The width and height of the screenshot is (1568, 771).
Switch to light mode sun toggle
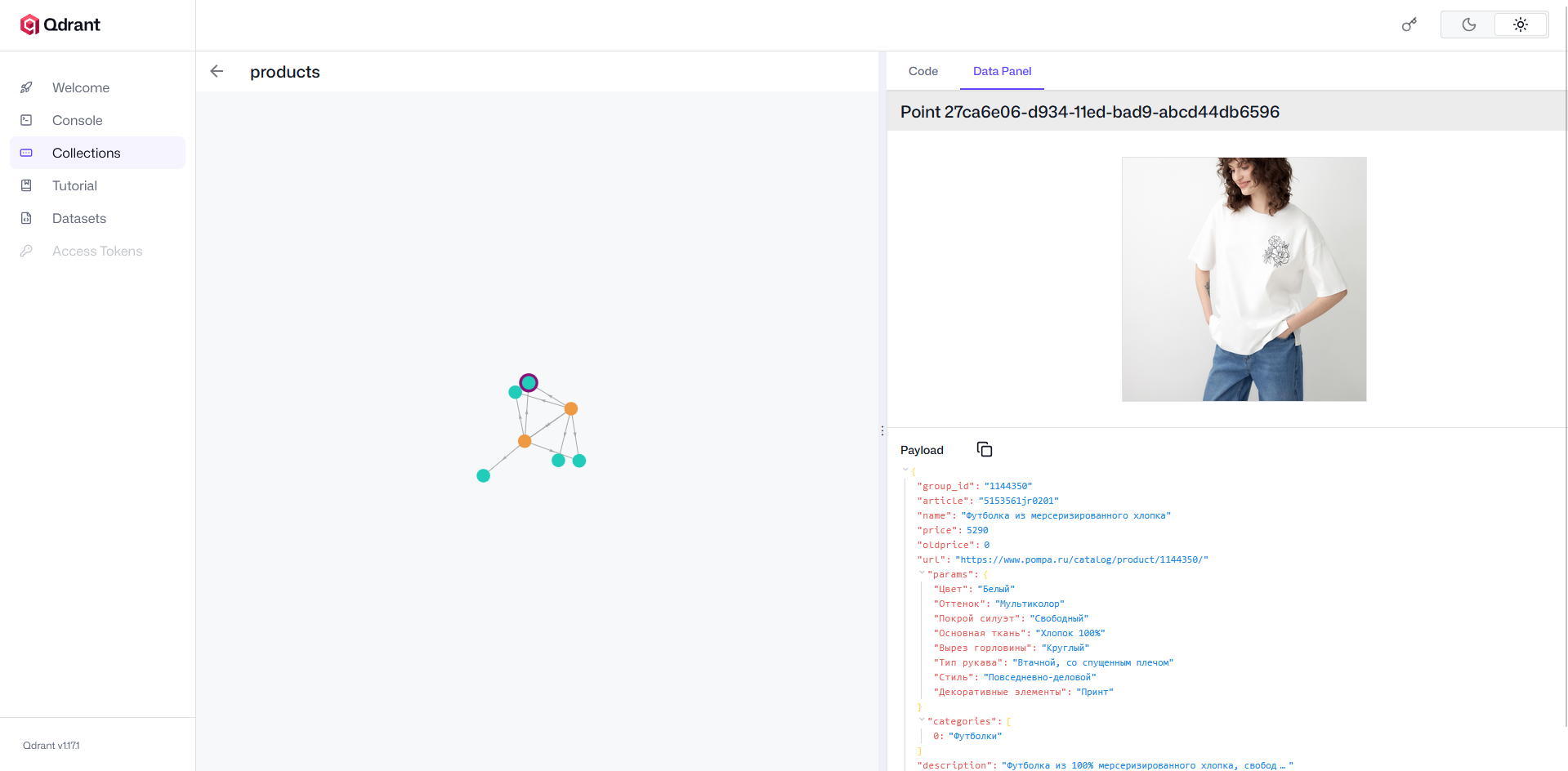1521,25
